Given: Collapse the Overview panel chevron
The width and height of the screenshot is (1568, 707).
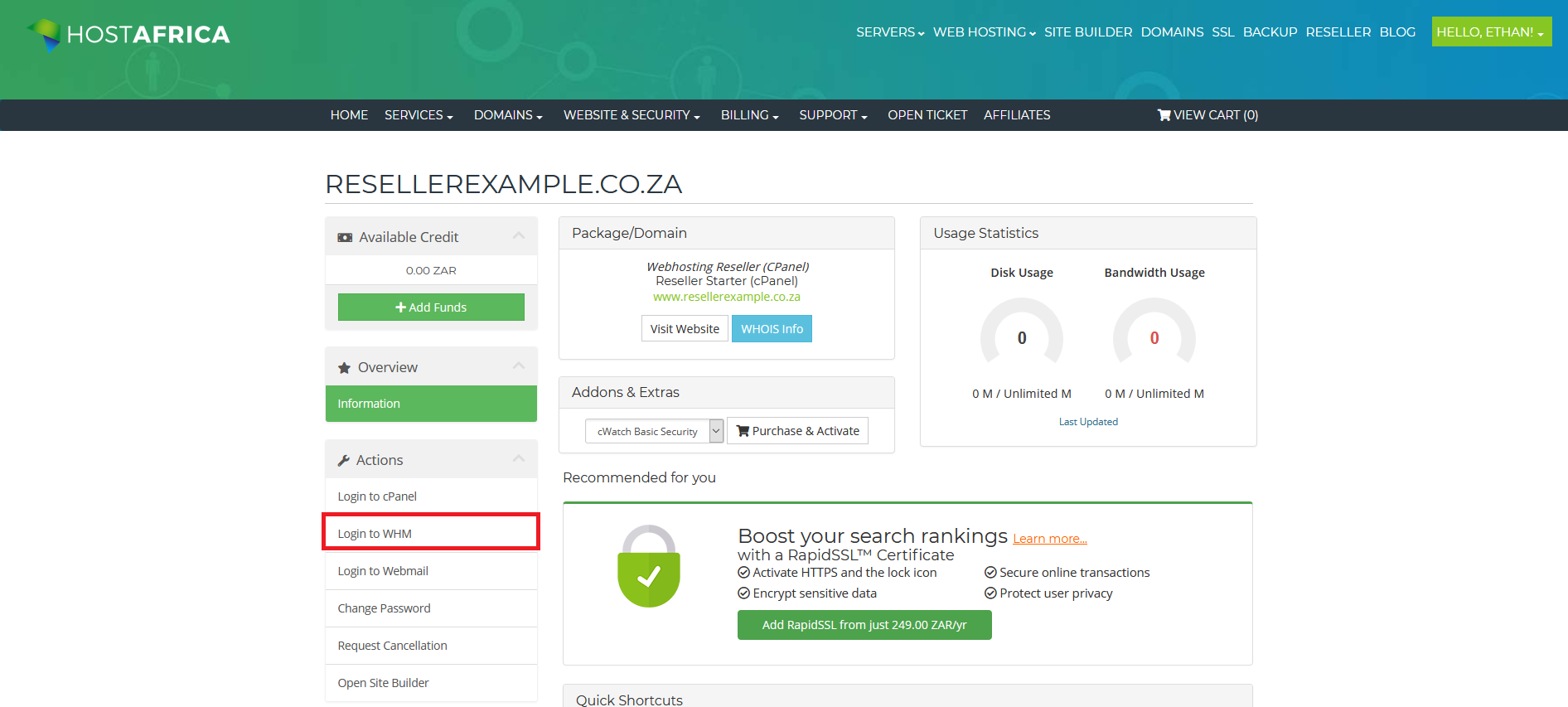Looking at the screenshot, I should (x=519, y=366).
